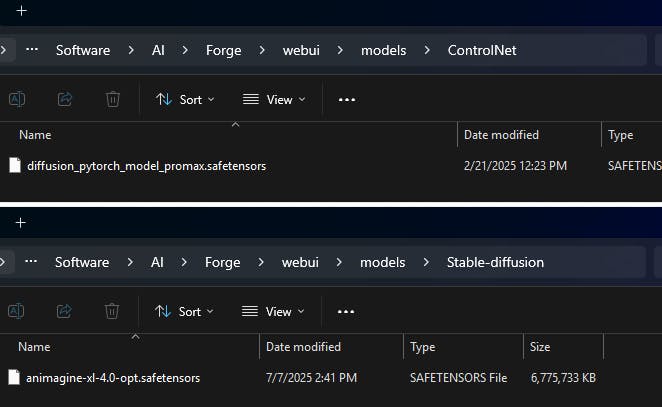This screenshot has width=662, height=407.
Task: Sort by the Size column header
Action: (x=539, y=347)
